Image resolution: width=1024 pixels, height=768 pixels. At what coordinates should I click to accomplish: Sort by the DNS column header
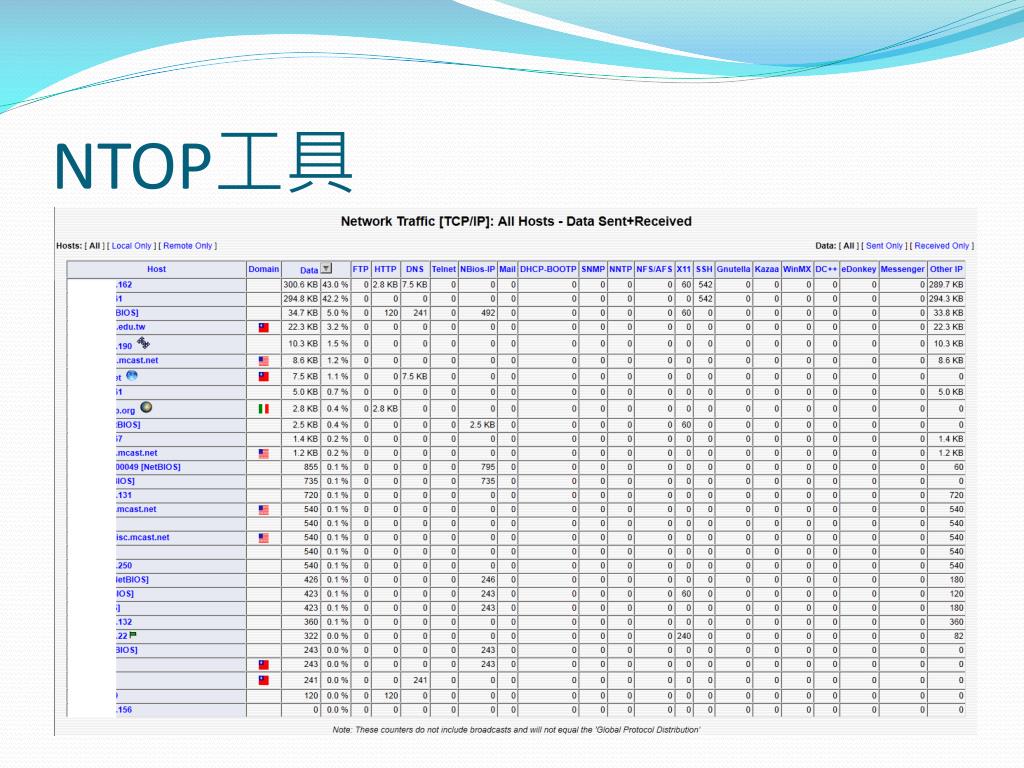415,269
